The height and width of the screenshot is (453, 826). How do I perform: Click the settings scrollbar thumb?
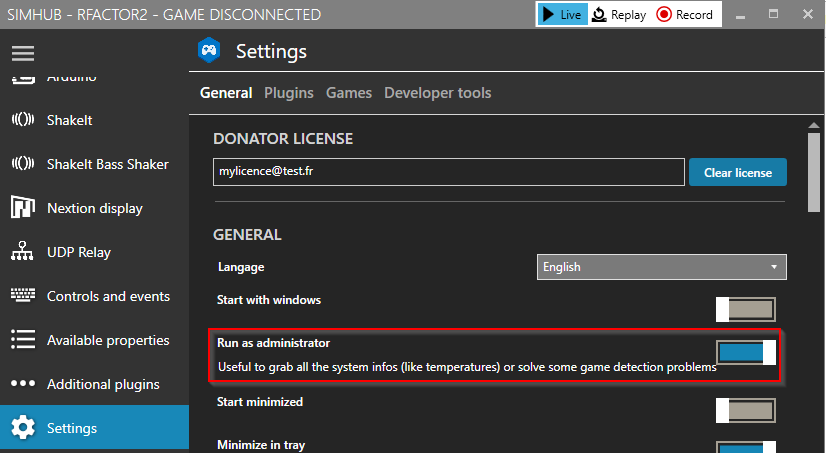[814, 172]
